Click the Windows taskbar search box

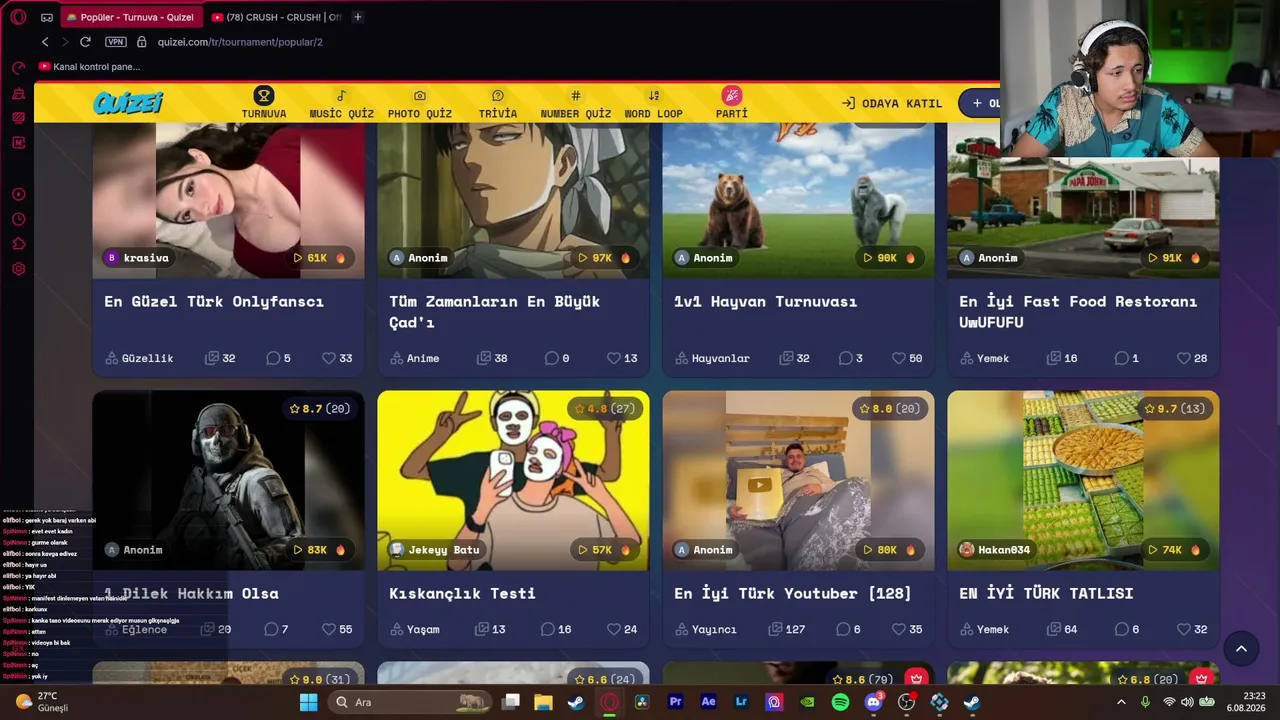click(x=411, y=702)
